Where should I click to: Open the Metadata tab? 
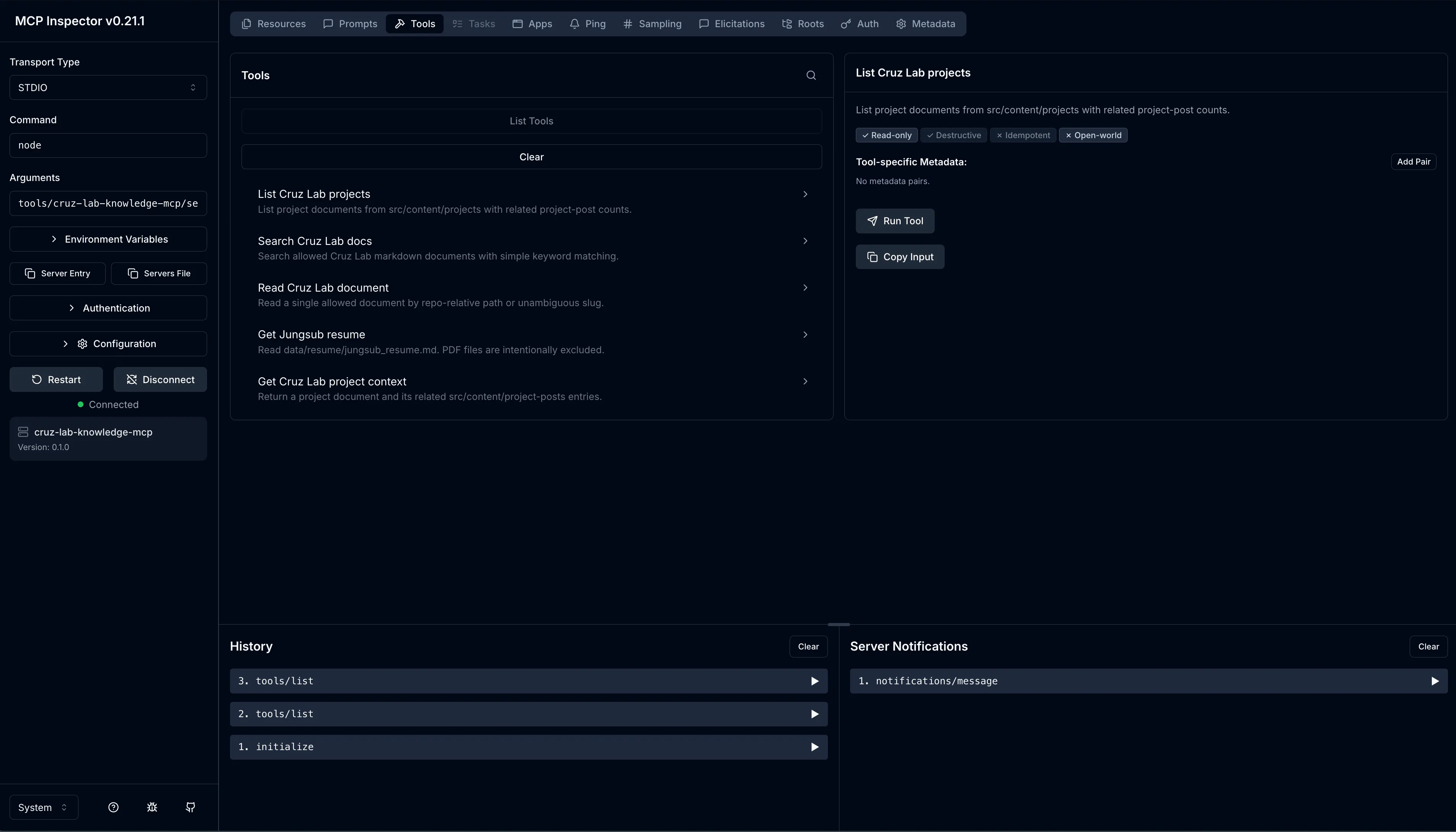point(926,24)
